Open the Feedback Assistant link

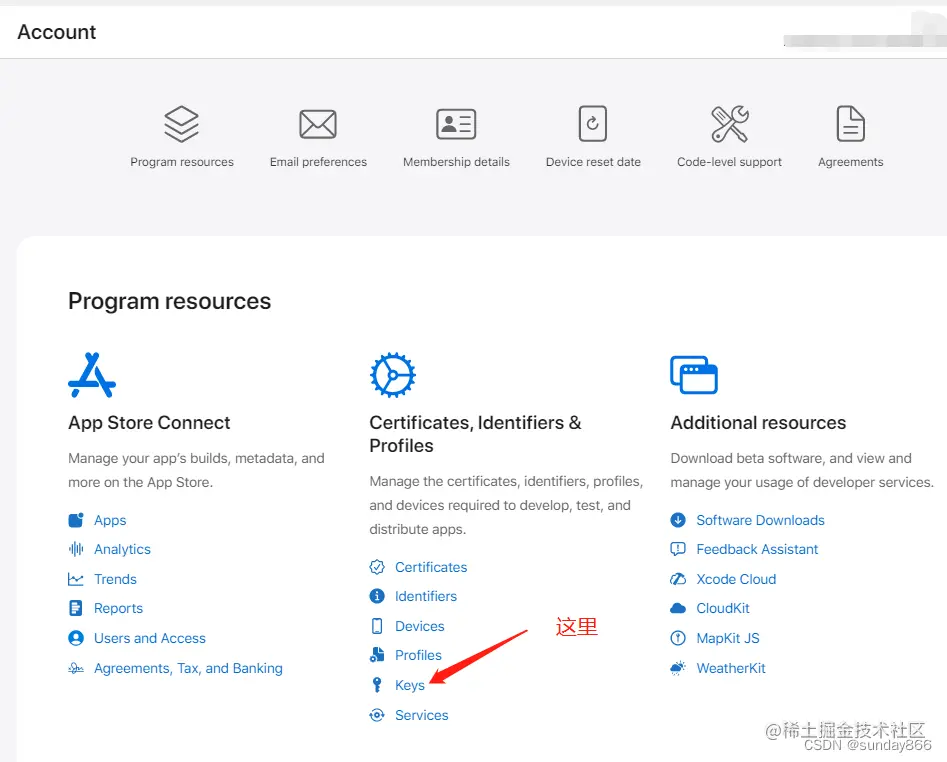757,549
